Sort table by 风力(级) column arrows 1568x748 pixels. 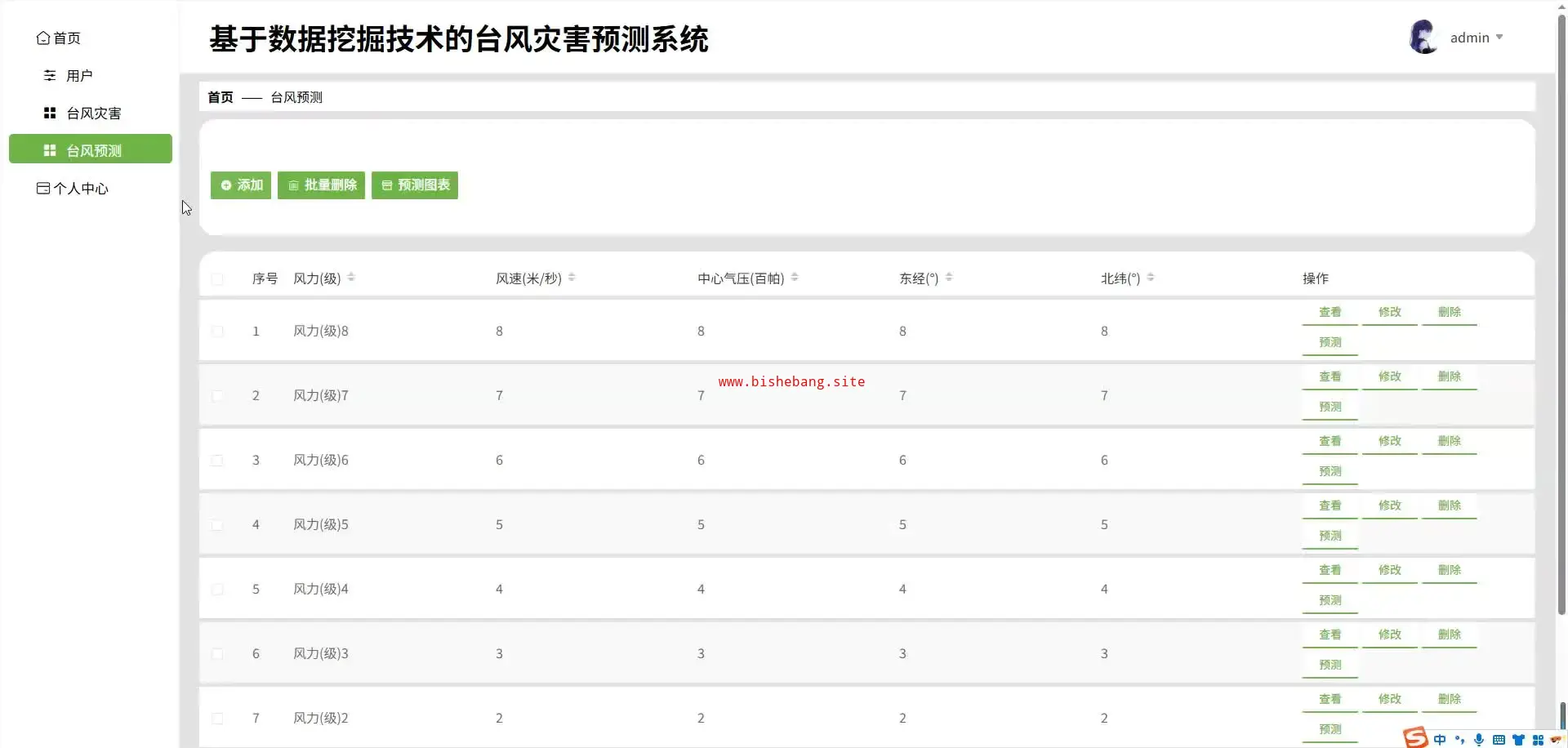point(351,278)
